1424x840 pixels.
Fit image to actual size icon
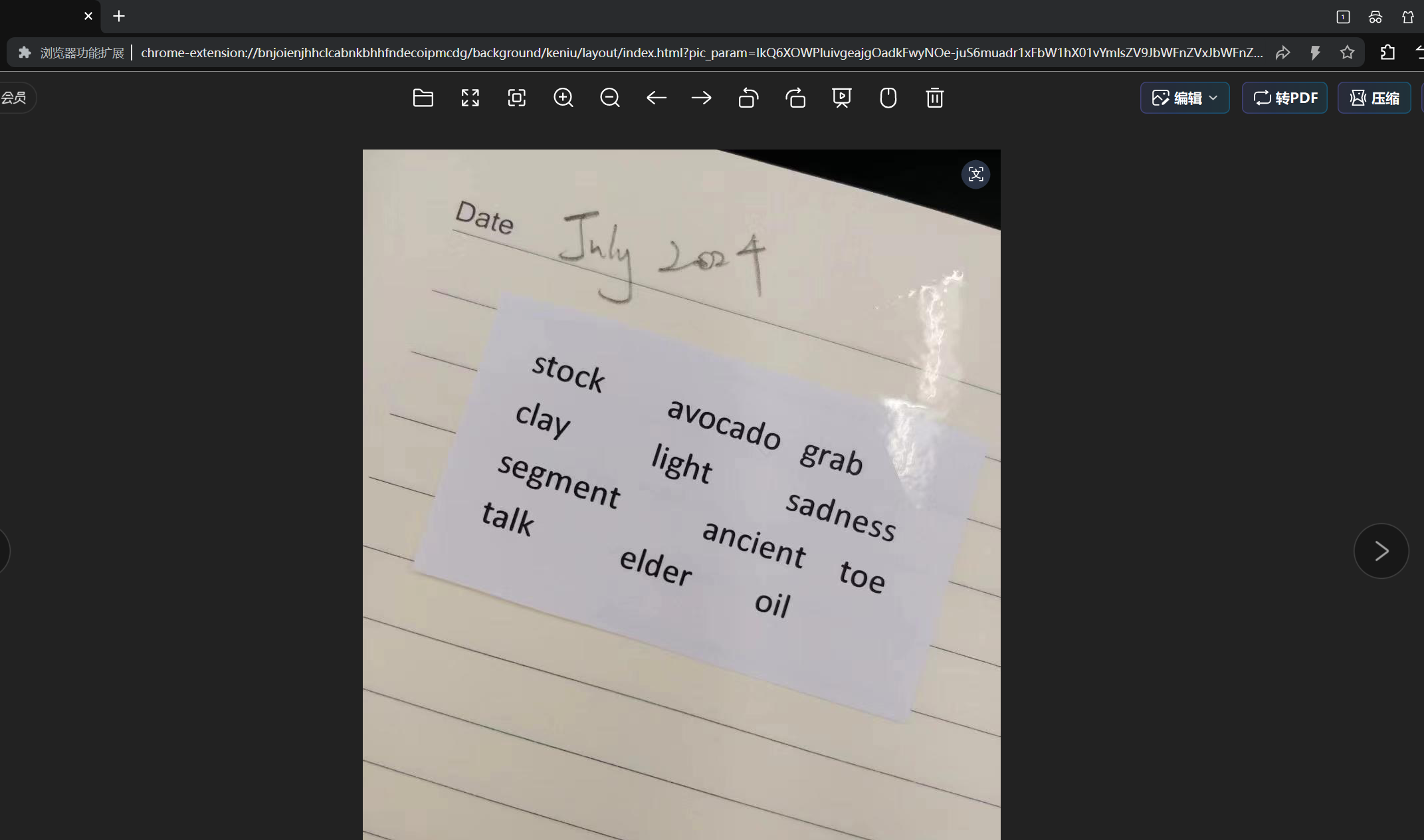[516, 98]
